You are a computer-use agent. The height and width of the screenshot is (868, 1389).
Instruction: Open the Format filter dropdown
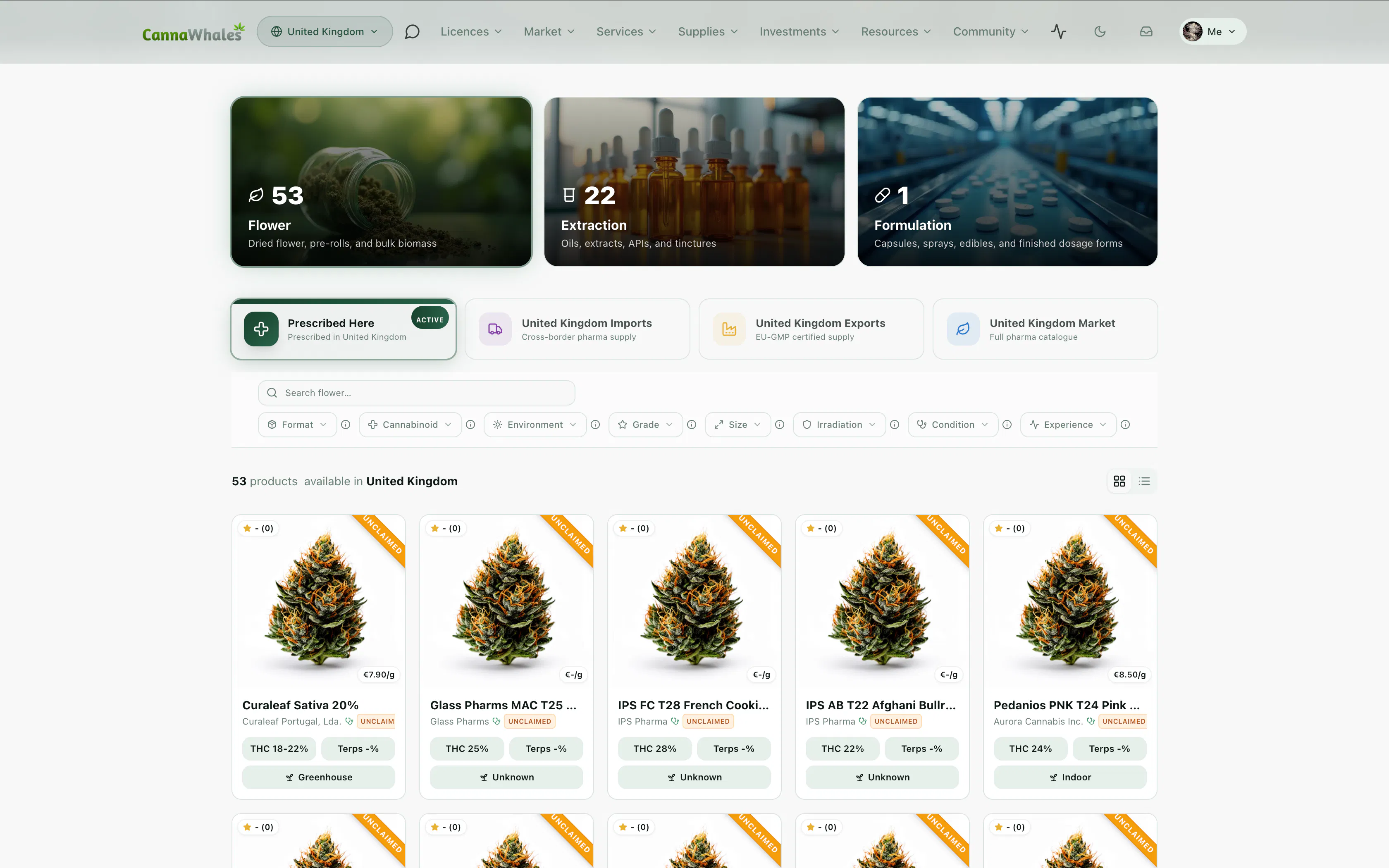[x=297, y=425]
